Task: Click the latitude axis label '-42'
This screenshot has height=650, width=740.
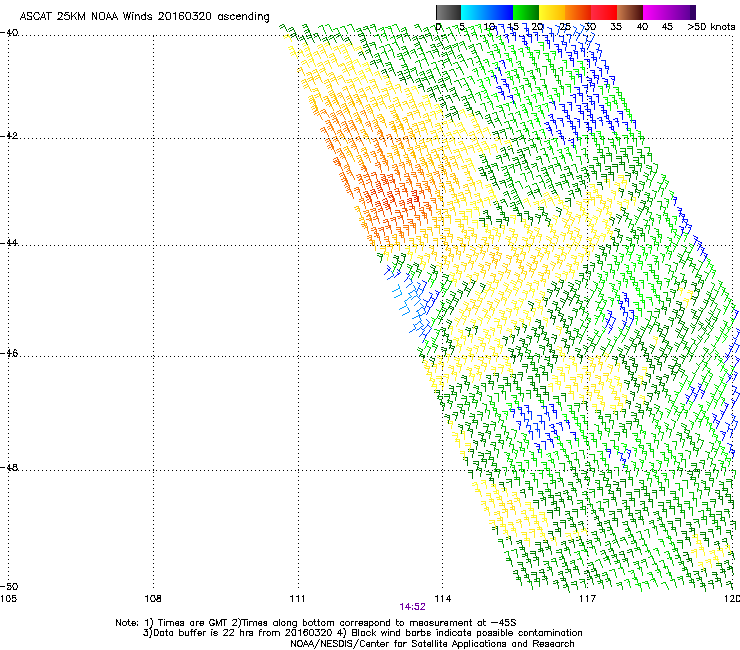Action: 9,136
